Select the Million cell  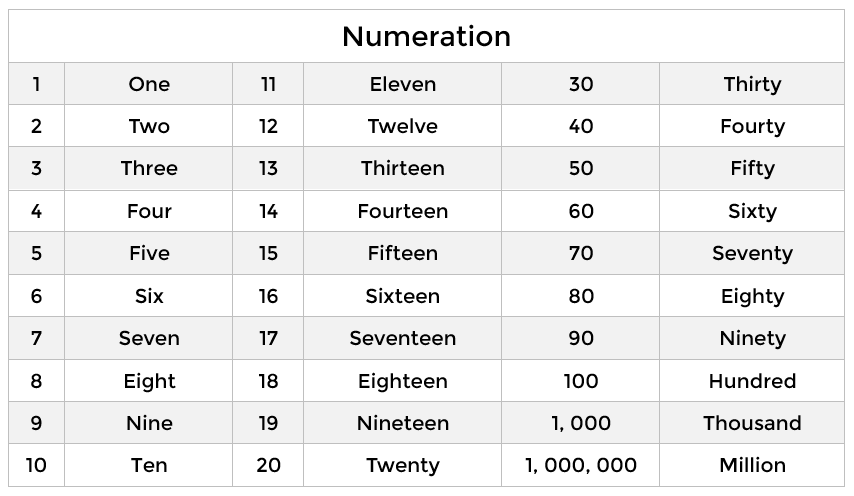[752, 465]
